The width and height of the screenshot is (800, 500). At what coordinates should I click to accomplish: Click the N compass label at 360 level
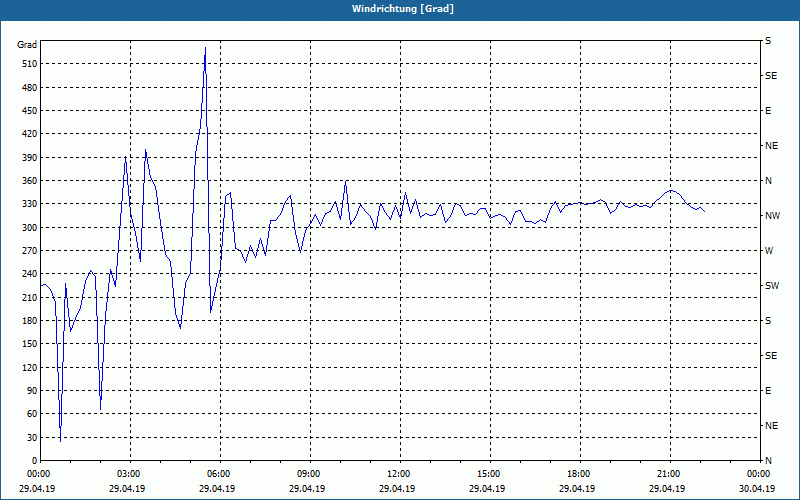768,181
